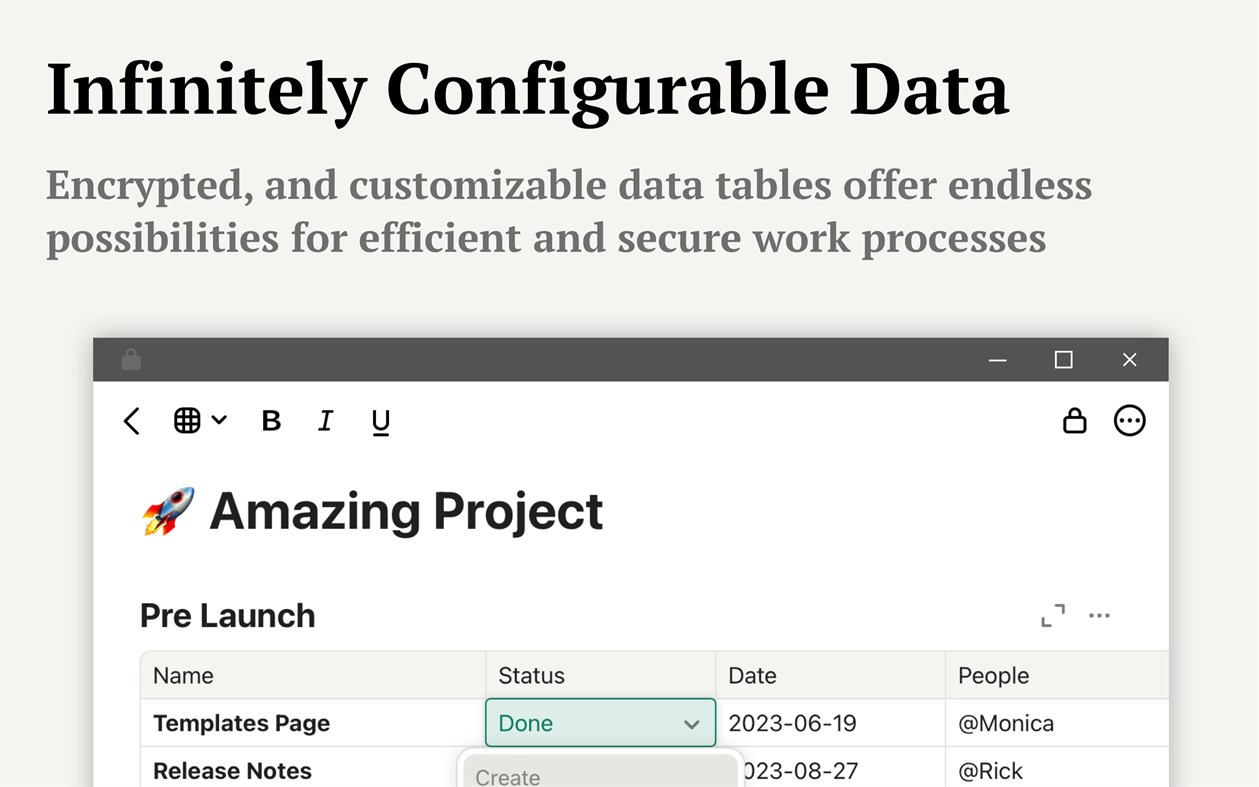Toggle underline formatting

(380, 422)
